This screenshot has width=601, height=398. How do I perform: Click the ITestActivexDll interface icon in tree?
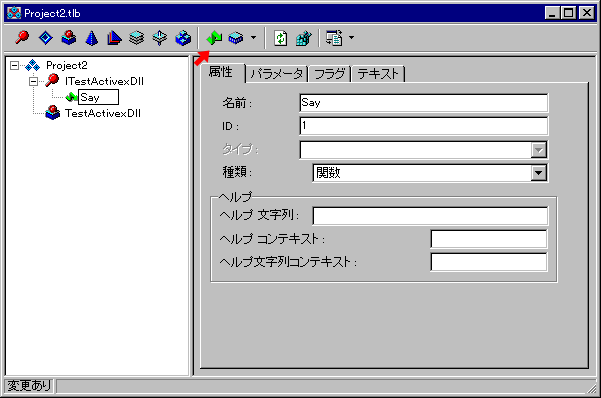pyautogui.click(x=53, y=81)
